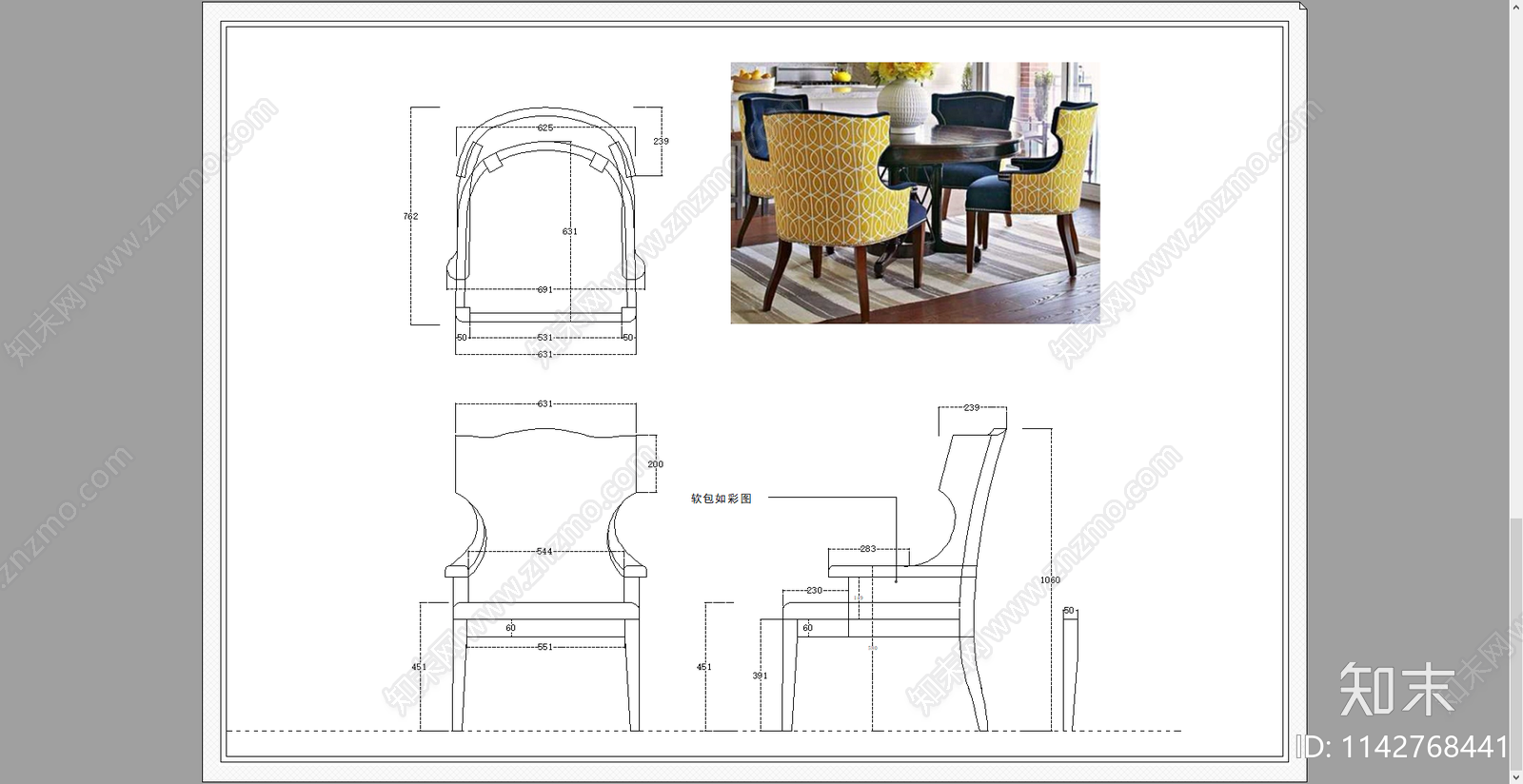The width and height of the screenshot is (1523, 784).
Task: Select the 762 height dimension text
Action: tap(410, 216)
